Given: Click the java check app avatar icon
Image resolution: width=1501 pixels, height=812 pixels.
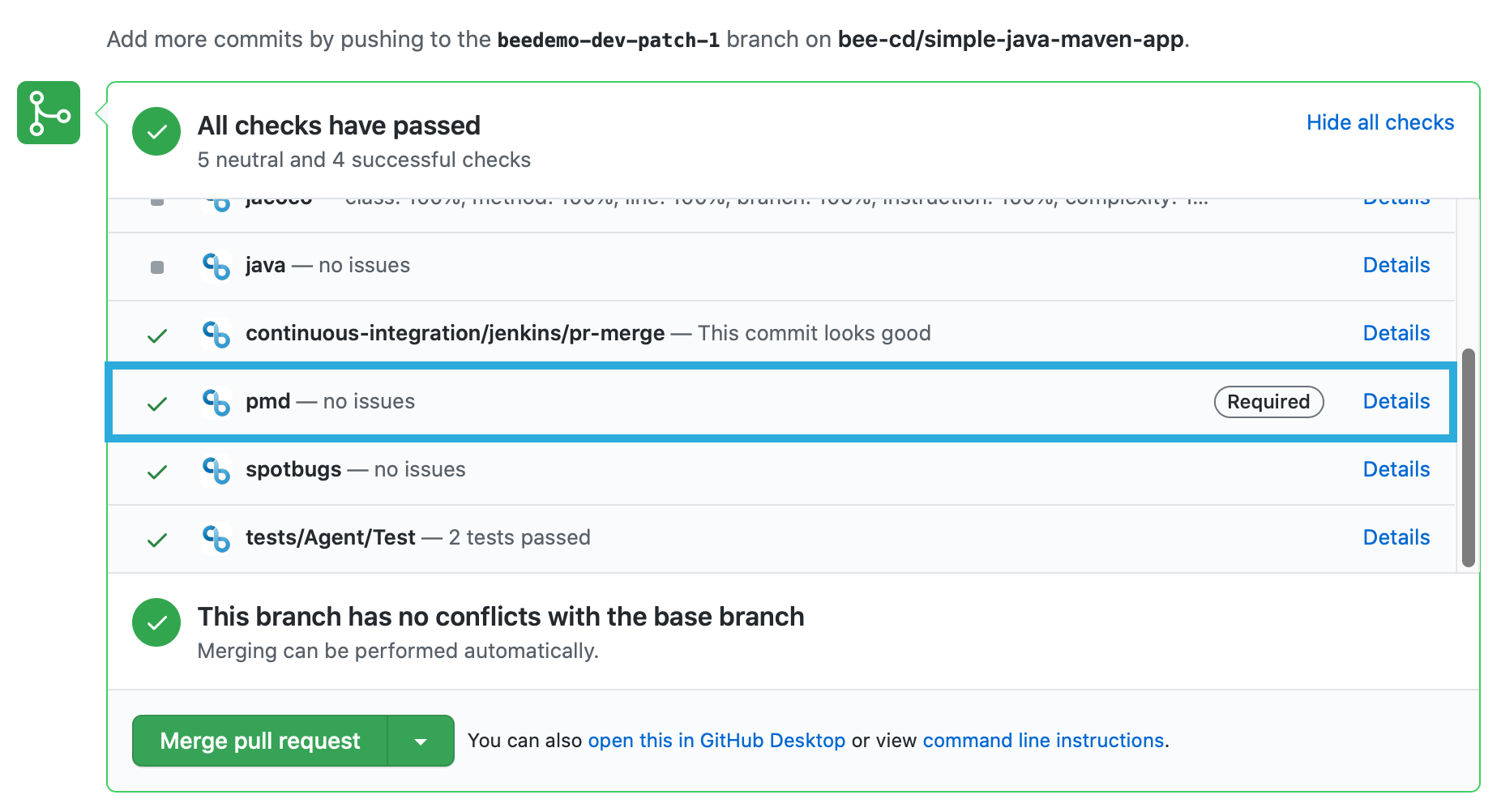Looking at the screenshot, I should click(216, 266).
